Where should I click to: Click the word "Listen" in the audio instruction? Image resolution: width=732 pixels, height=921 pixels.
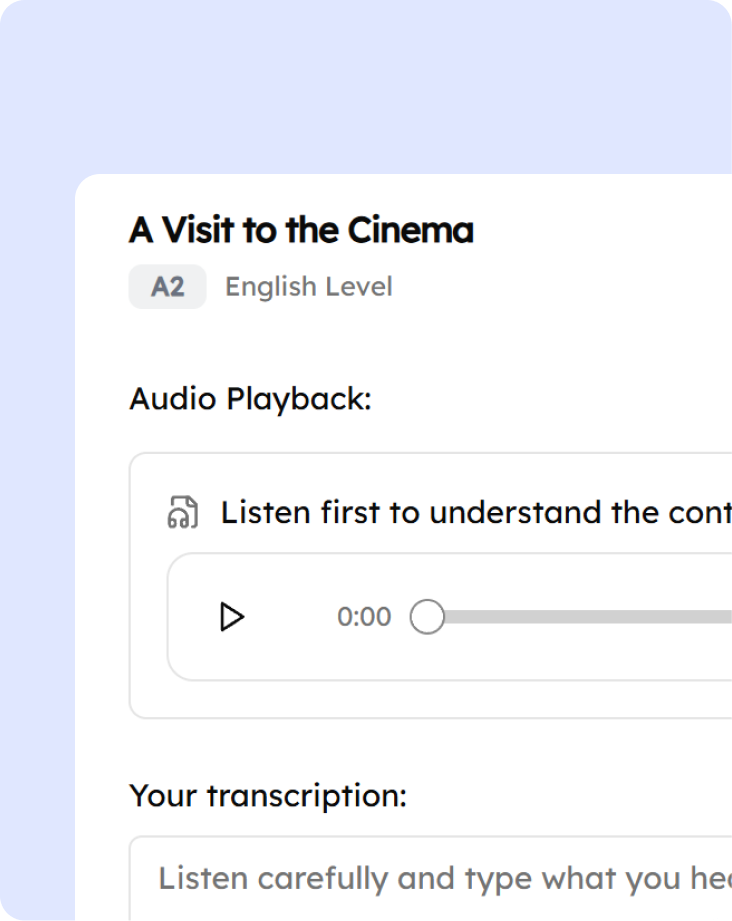click(266, 512)
